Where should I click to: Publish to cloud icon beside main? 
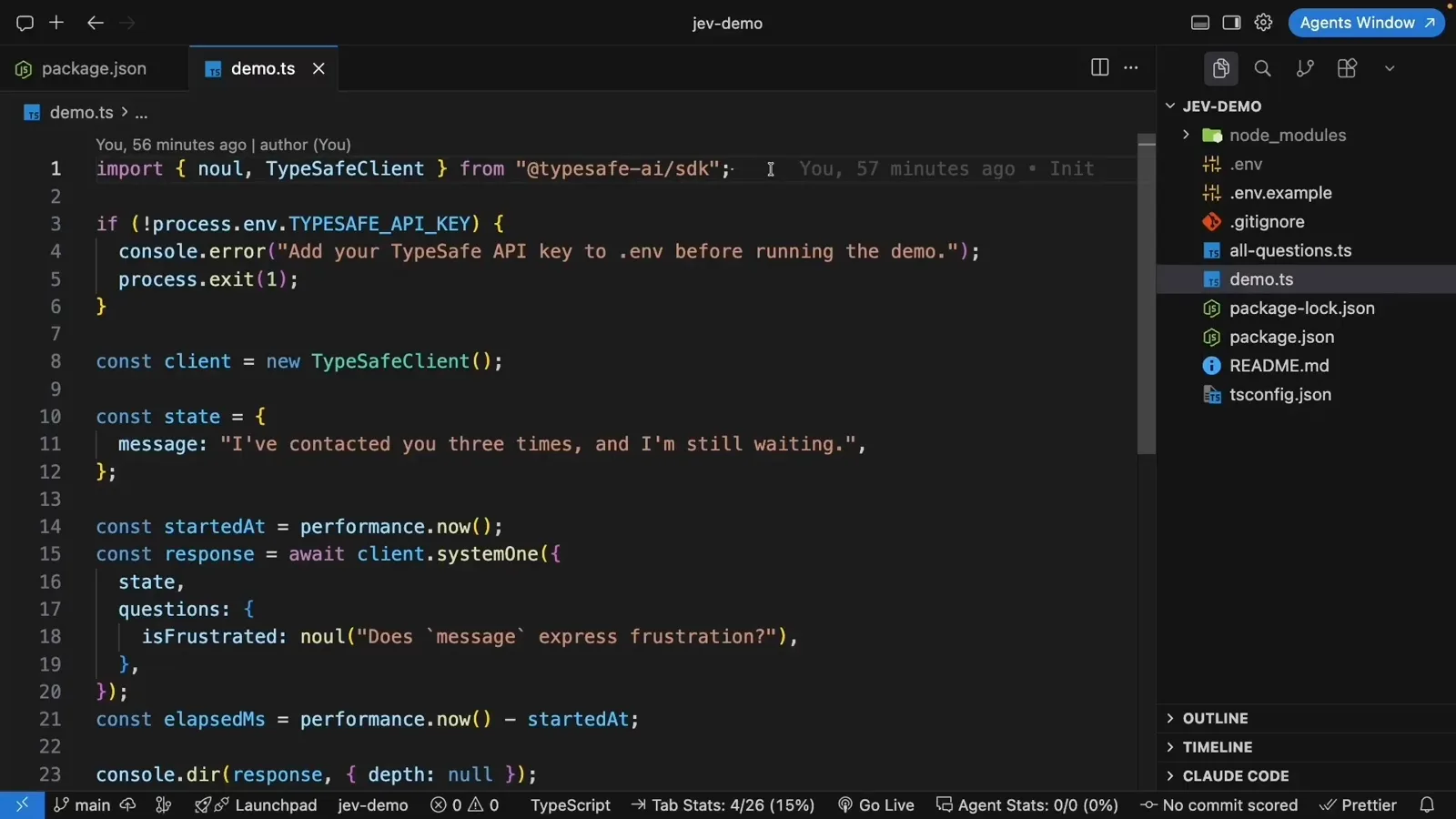tap(128, 805)
